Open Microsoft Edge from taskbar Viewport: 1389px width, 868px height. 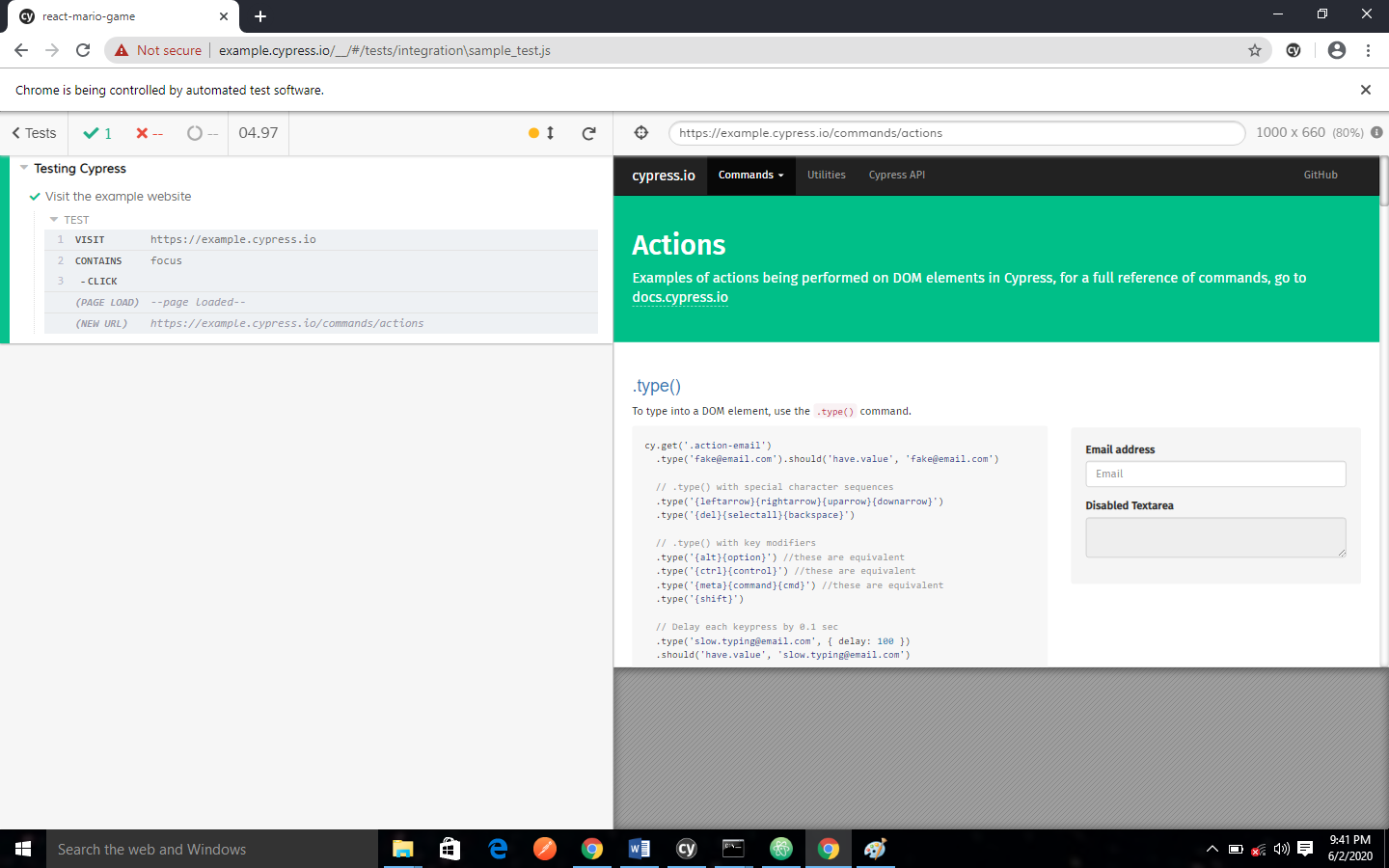coord(498,849)
